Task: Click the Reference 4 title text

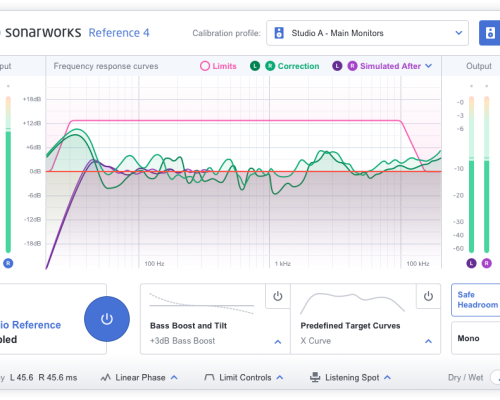Action: point(119,33)
